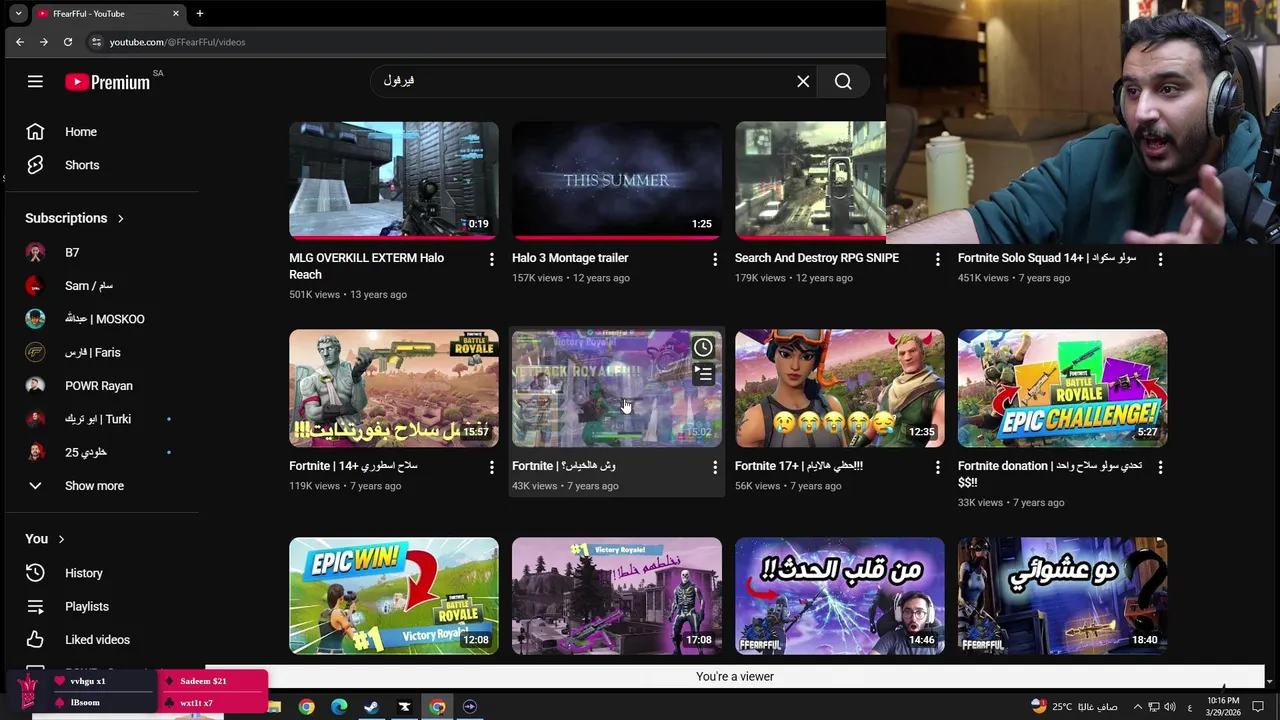
Task: Open a new browser tab with plus
Action: coord(199,14)
